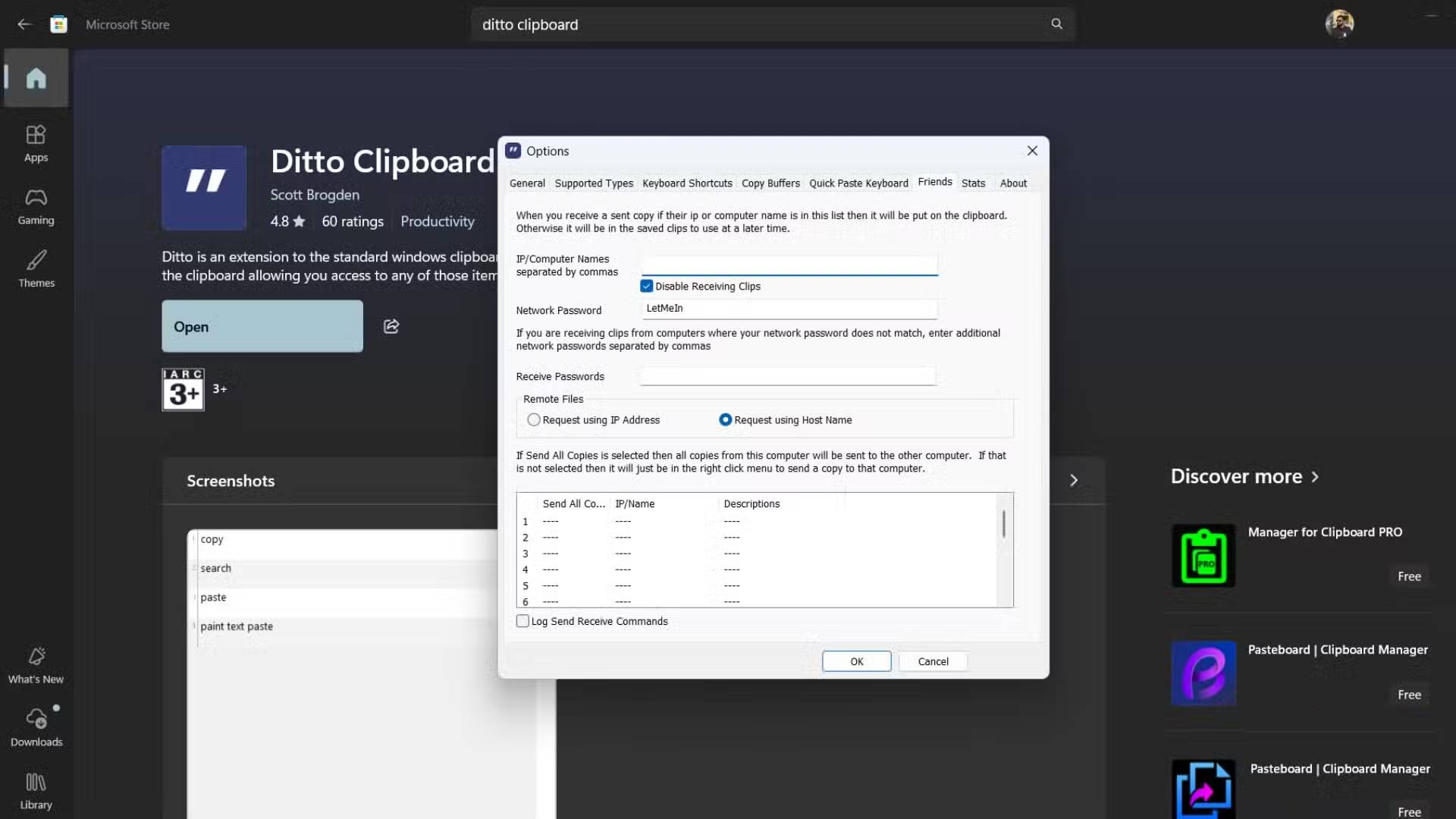Expand the Discover more chevron
This screenshot has height=819, width=1456.
click(1316, 476)
